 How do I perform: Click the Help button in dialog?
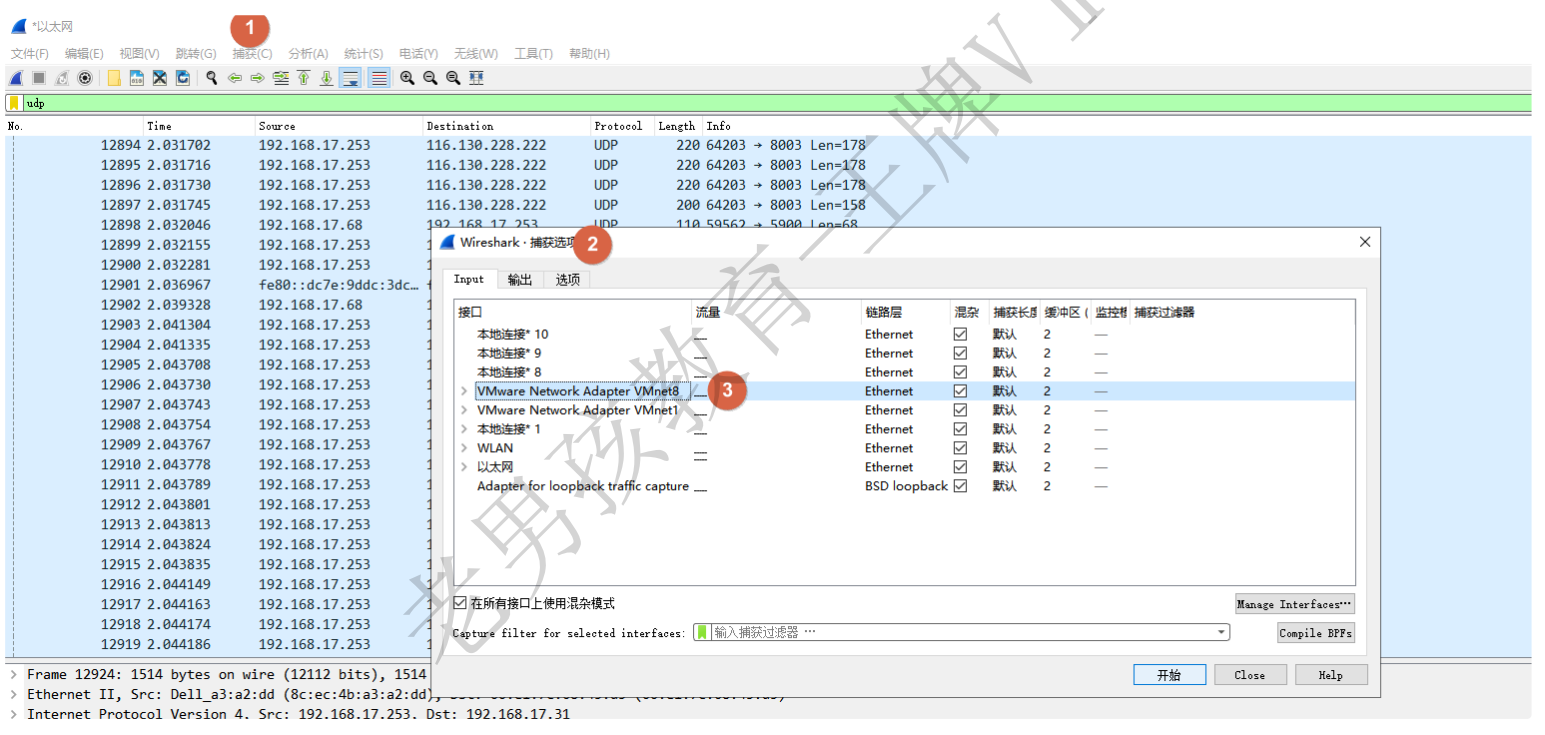coord(1331,675)
